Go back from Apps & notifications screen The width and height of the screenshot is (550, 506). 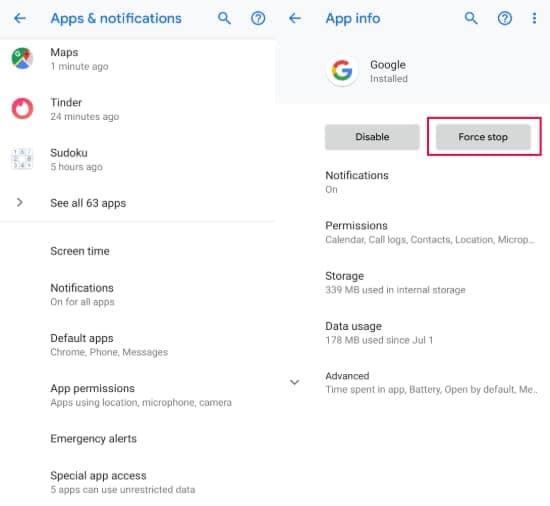click(x=20, y=18)
